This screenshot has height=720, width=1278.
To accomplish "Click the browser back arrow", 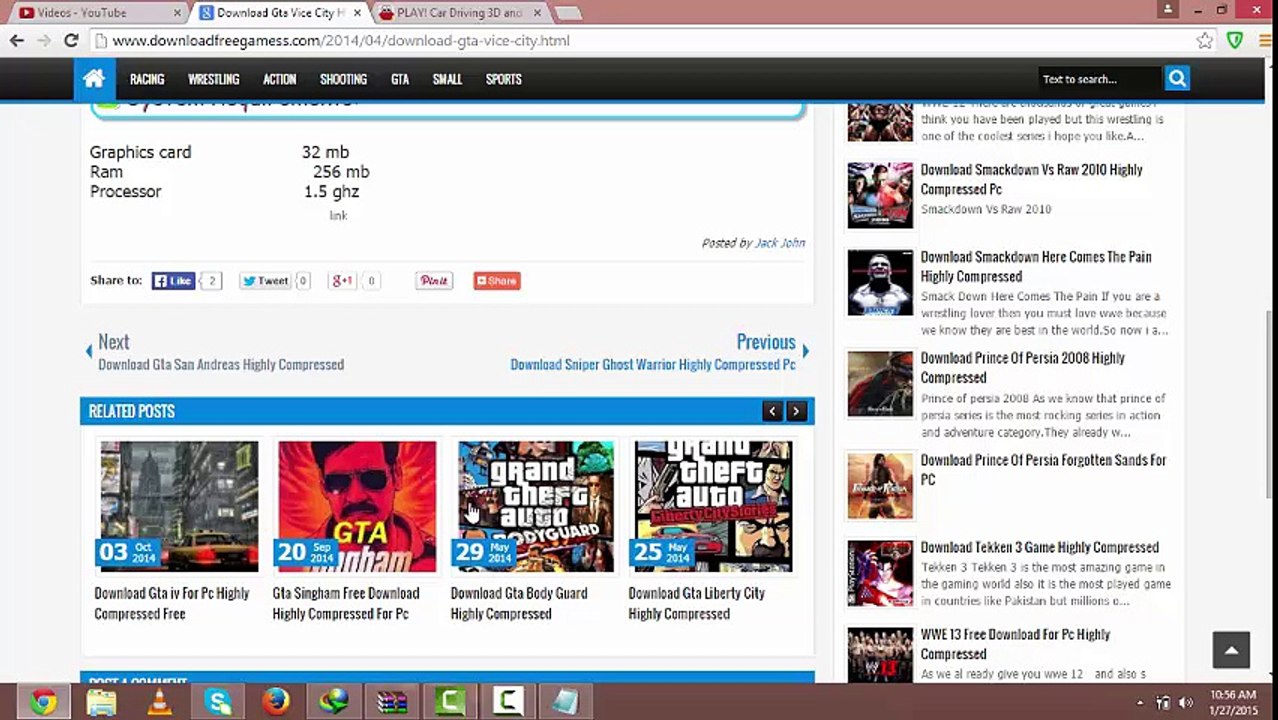I will pyautogui.click(x=17, y=40).
